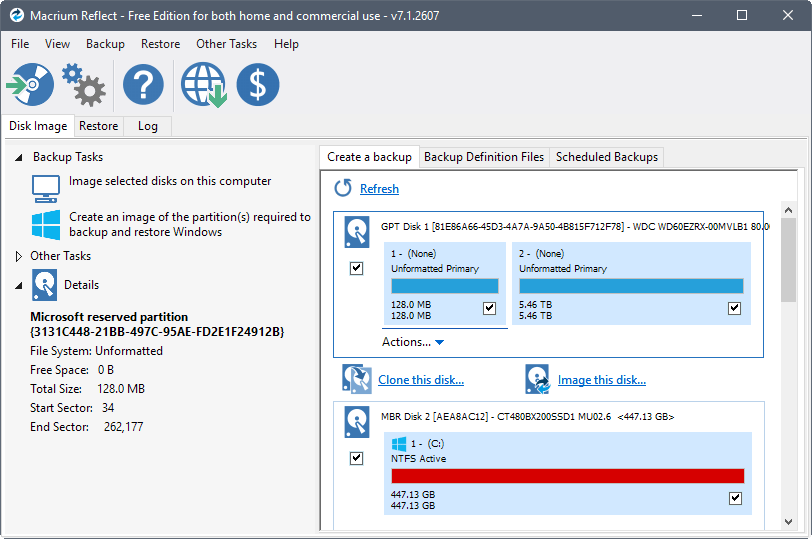Click the Clone this disk link
Screen dimensions: 812x539
pyautogui.click(x=420, y=380)
